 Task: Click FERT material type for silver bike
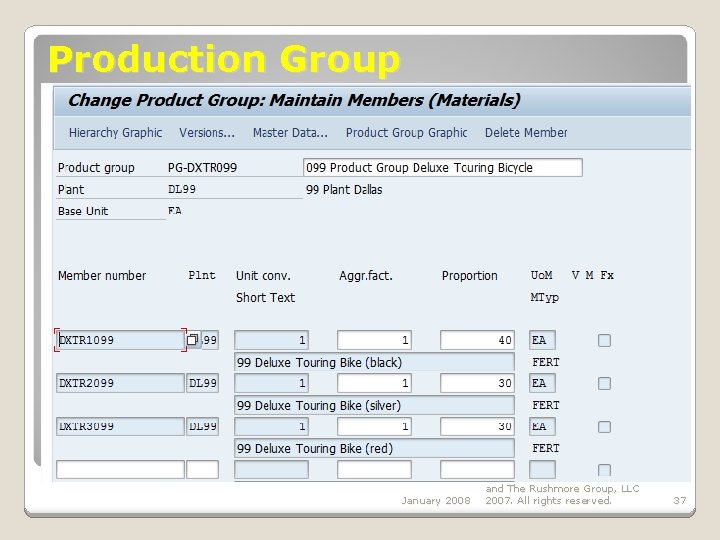point(546,405)
